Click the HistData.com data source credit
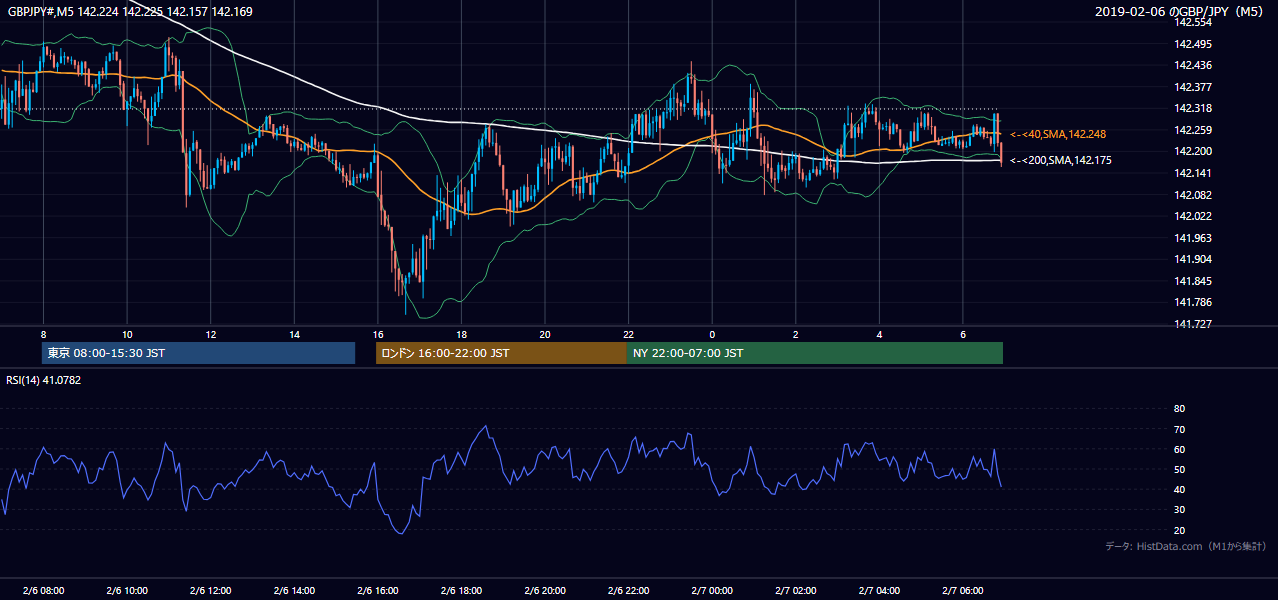This screenshot has height=600, width=1278. (x=1186, y=546)
